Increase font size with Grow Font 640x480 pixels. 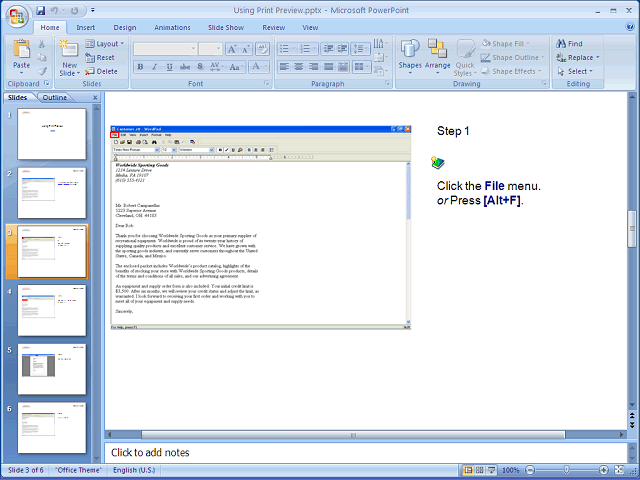tap(232, 49)
